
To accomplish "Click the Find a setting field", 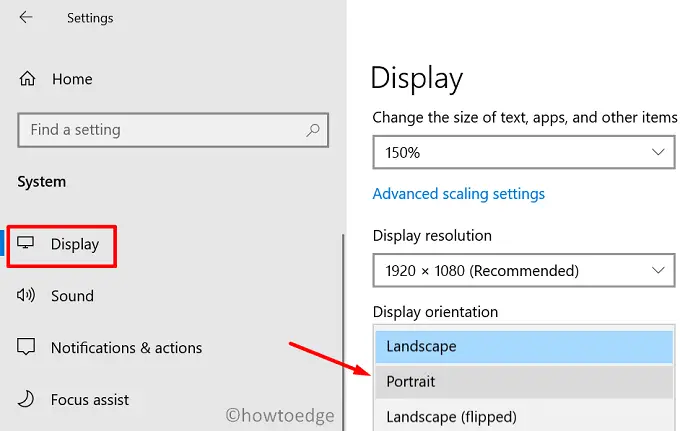I will pos(160,130).
